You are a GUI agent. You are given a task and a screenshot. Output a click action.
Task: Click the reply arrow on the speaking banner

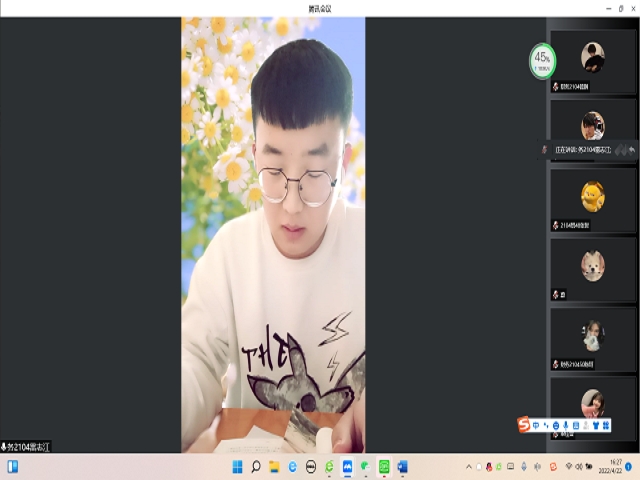(x=631, y=150)
